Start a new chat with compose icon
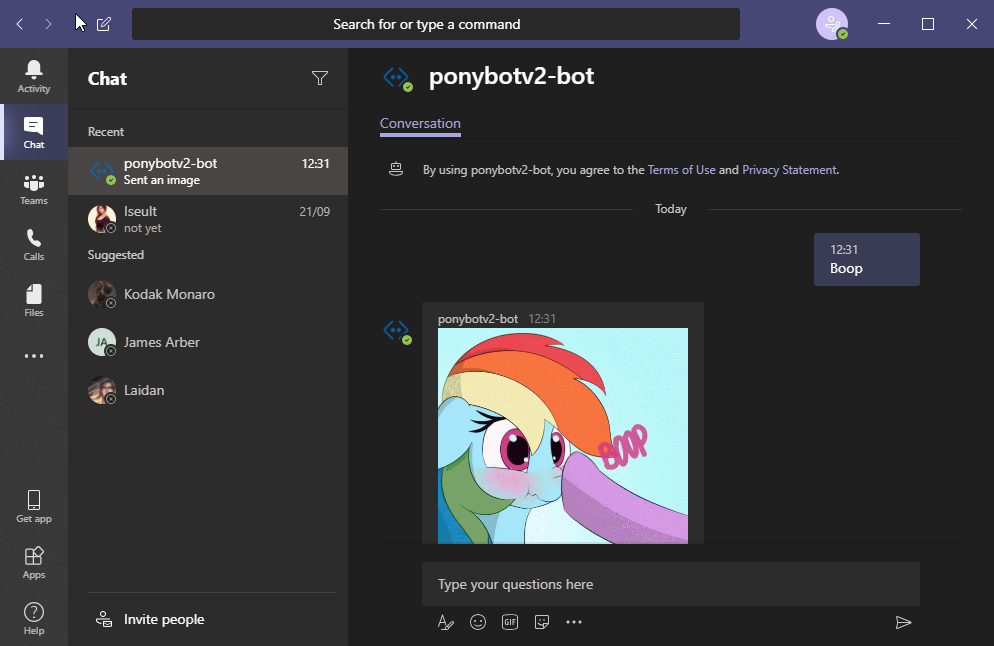The height and width of the screenshot is (646, 994). click(104, 24)
